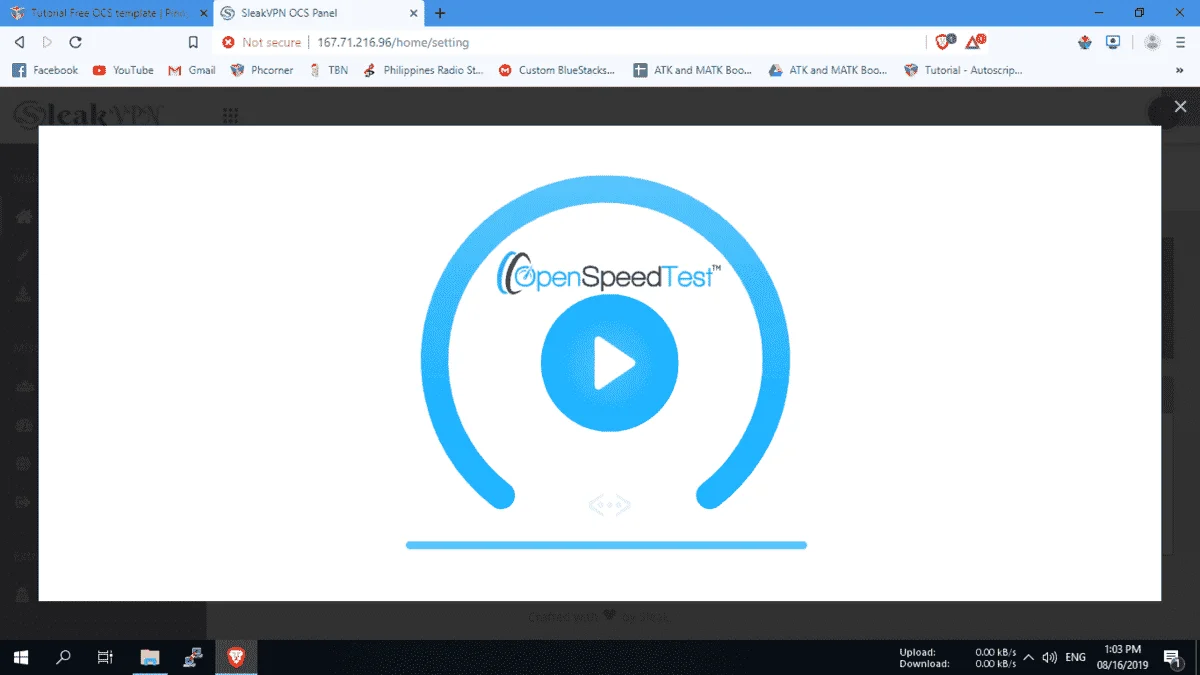Reload the current page

(x=75, y=42)
